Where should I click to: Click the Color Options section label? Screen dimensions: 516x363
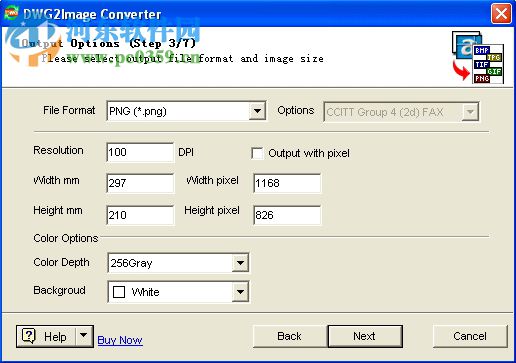pos(66,238)
